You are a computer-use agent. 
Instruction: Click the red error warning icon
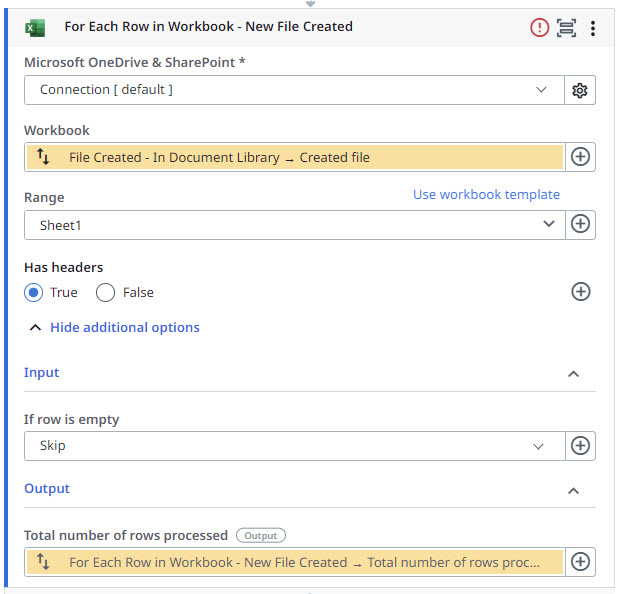[539, 28]
